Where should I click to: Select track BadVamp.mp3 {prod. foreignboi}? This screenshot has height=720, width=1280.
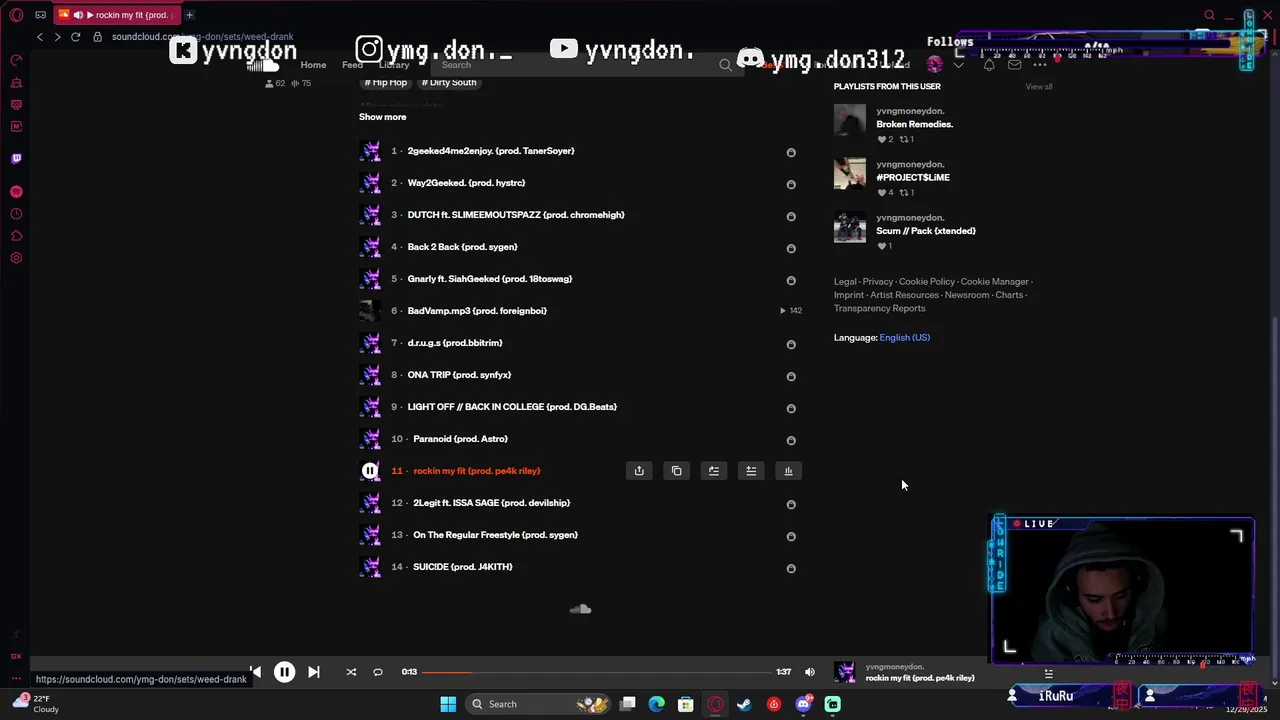(x=477, y=311)
